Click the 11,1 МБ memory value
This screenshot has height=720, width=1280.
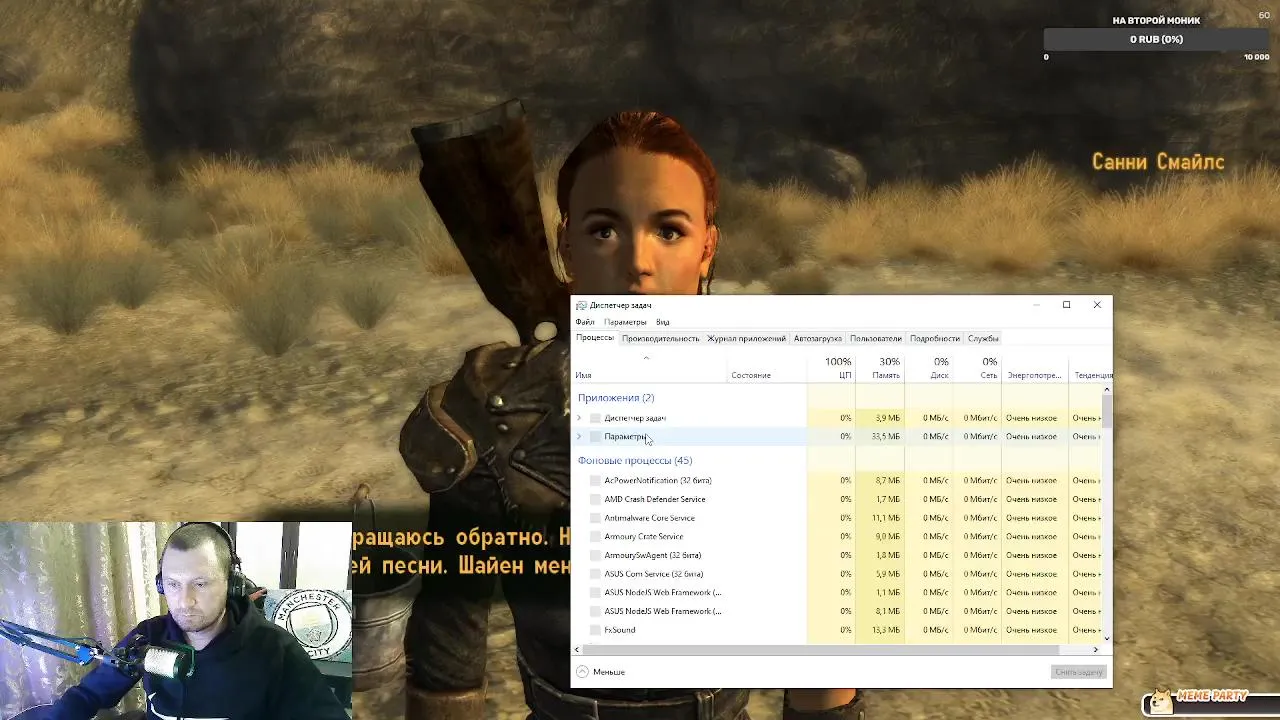pos(886,518)
